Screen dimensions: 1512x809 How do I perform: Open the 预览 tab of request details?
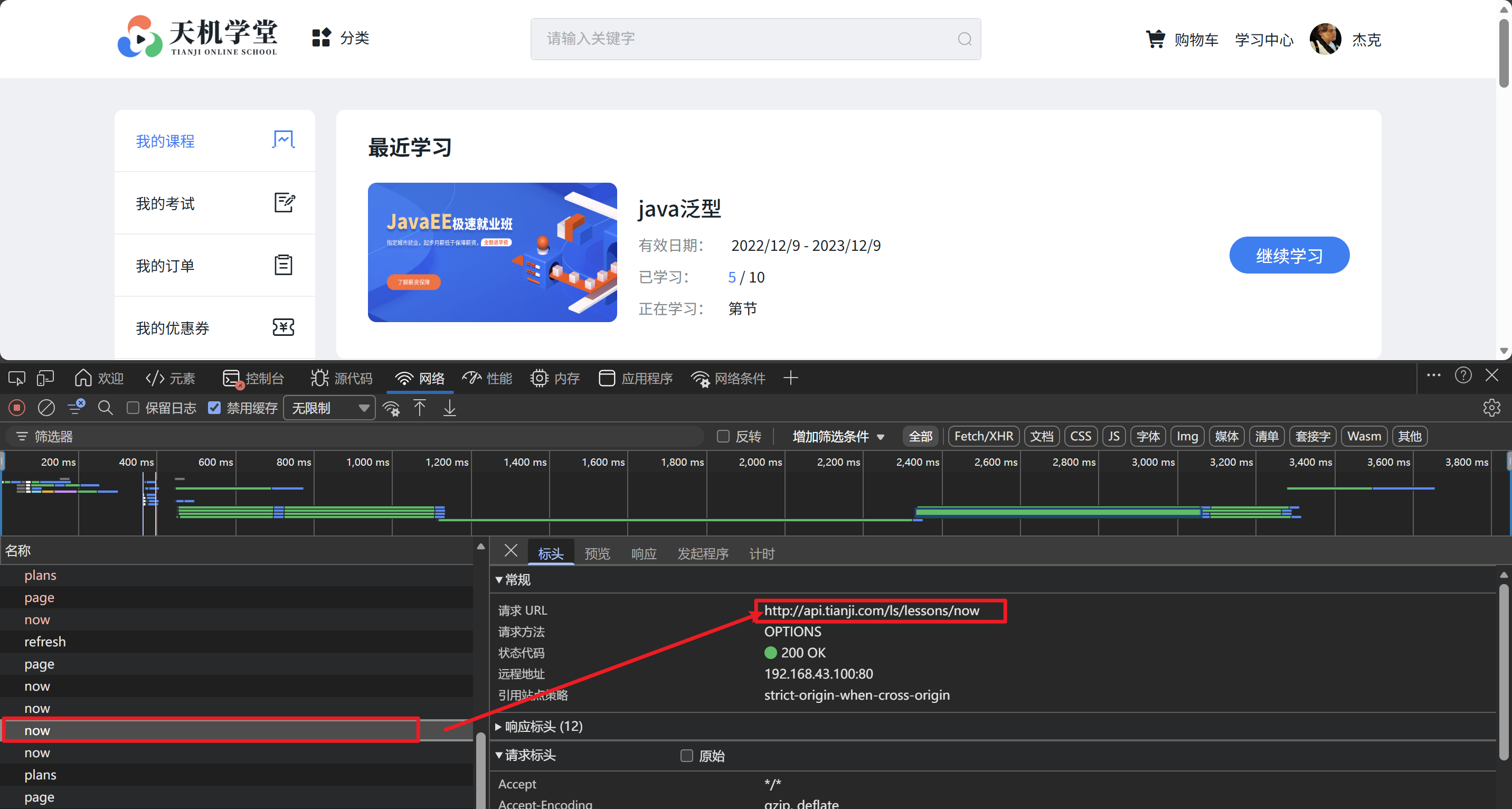coord(597,553)
